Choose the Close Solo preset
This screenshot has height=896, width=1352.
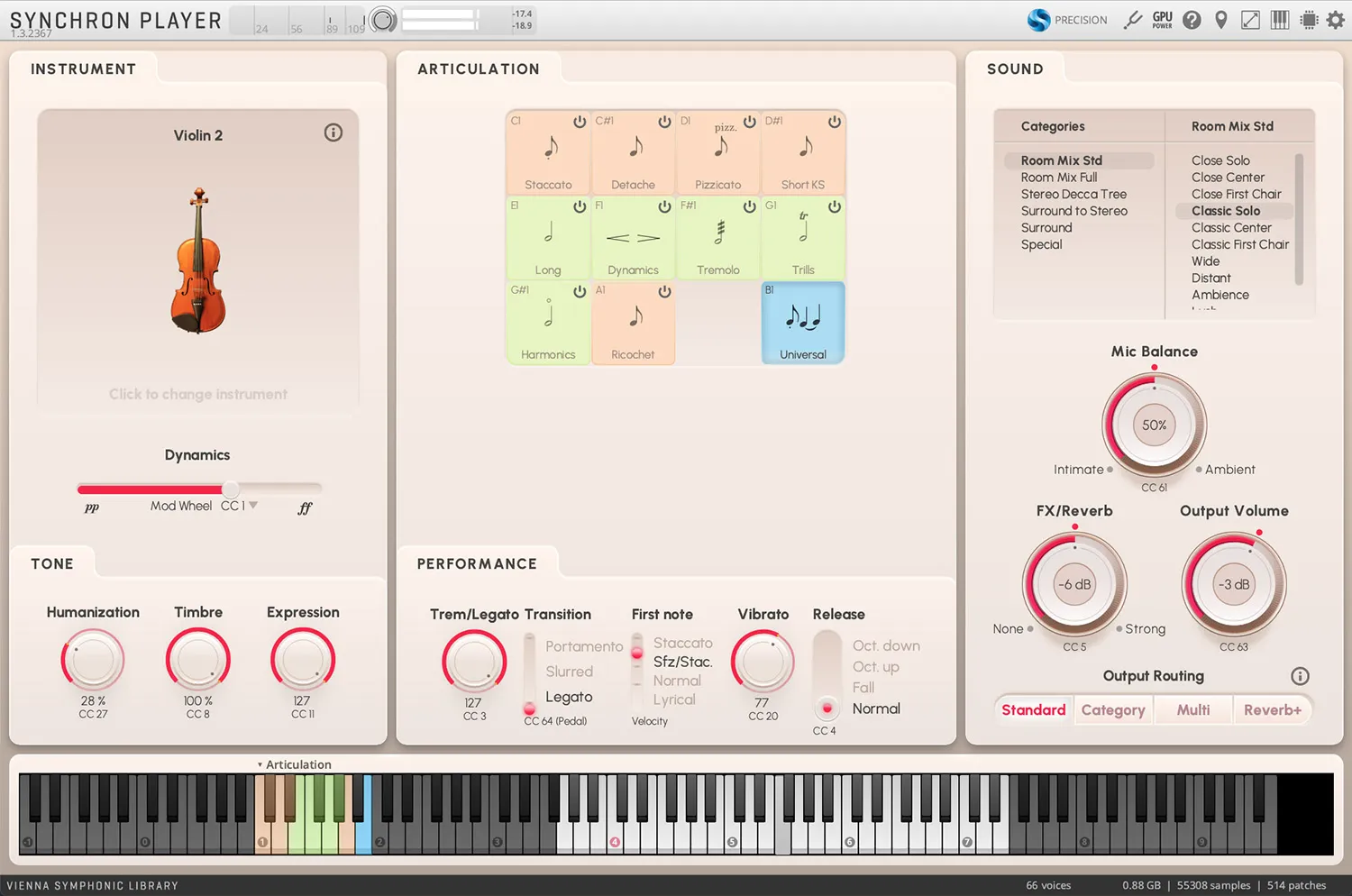coord(1220,160)
